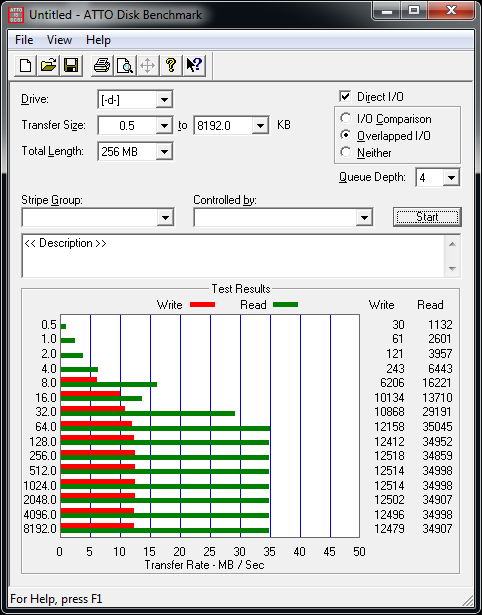
Task: Click the write value 6206
Action: [392, 383]
